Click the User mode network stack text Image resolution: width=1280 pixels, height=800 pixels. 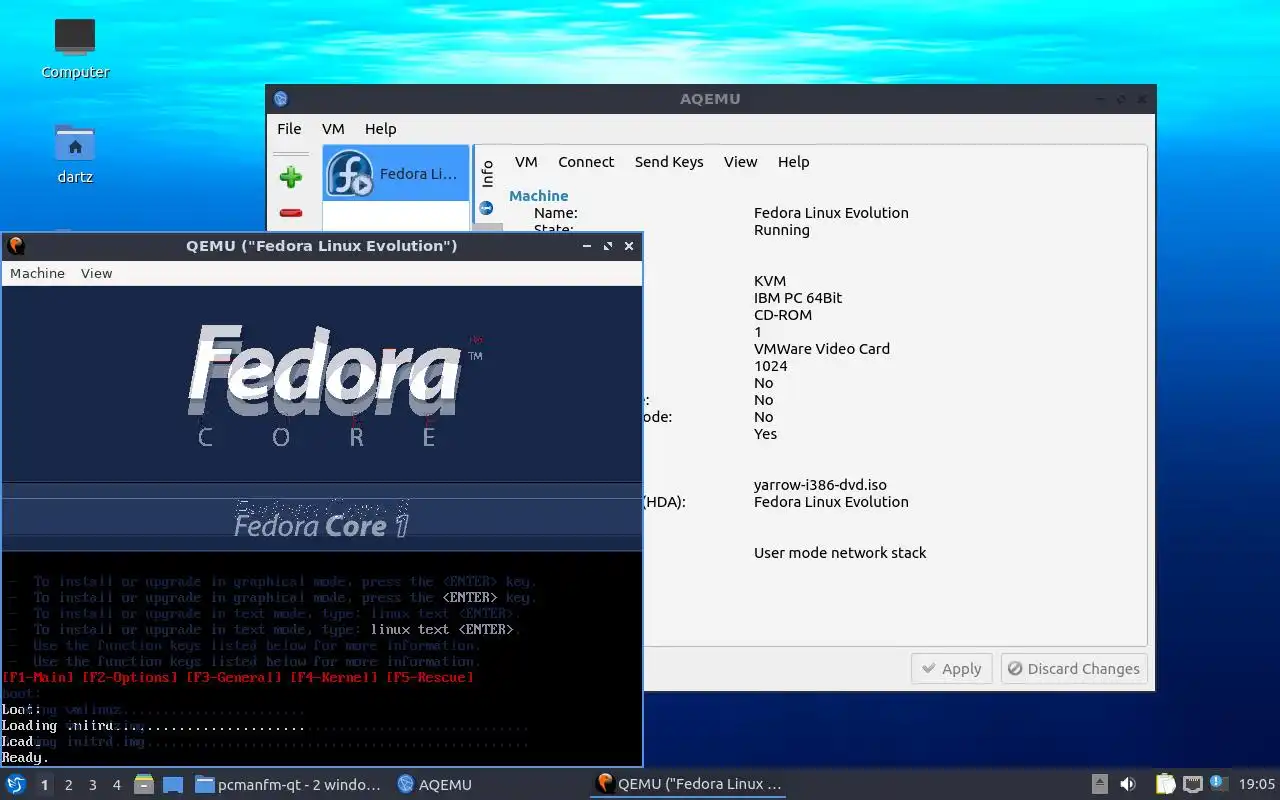[840, 553]
